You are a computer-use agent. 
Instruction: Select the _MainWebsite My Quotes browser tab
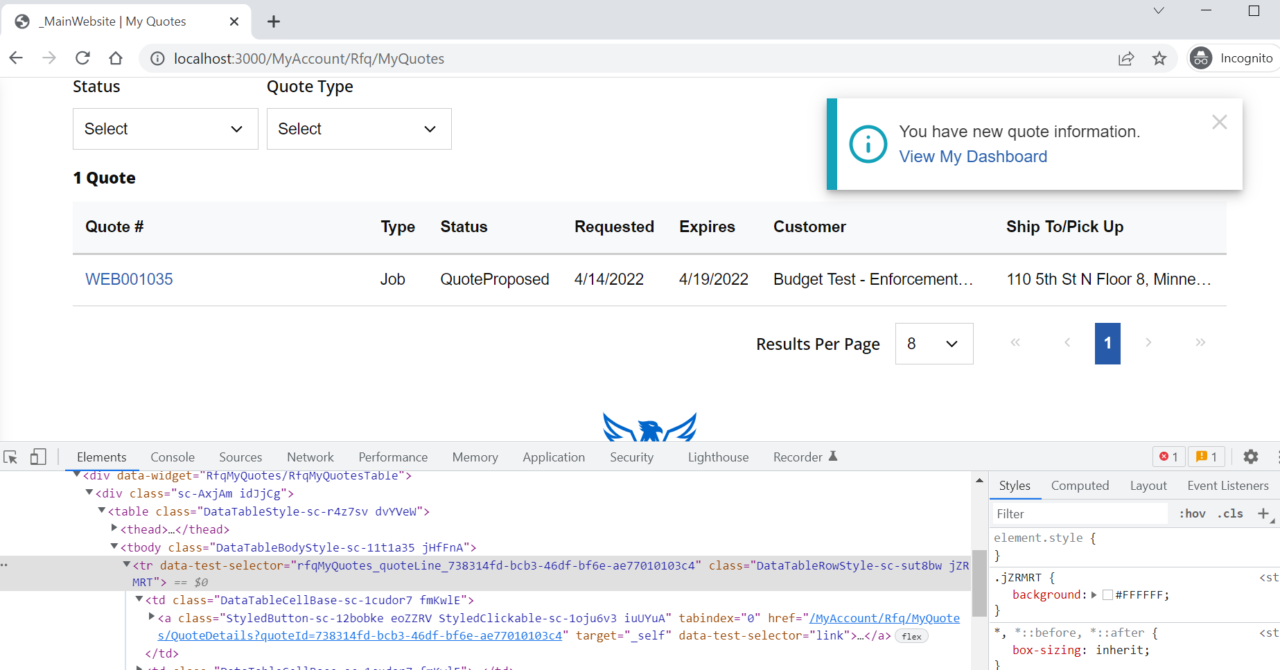(125, 21)
